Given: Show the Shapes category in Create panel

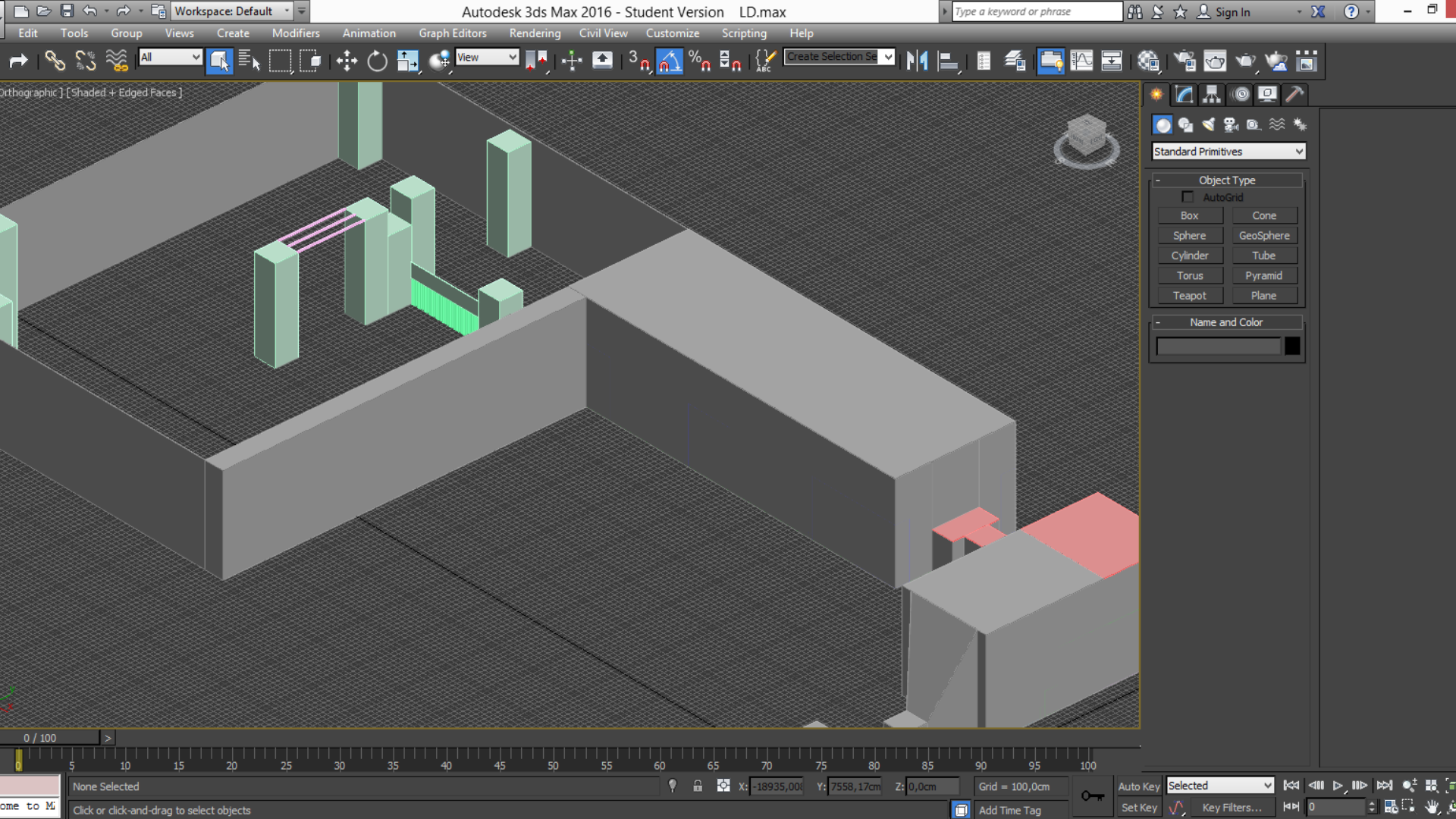Looking at the screenshot, I should (1185, 124).
